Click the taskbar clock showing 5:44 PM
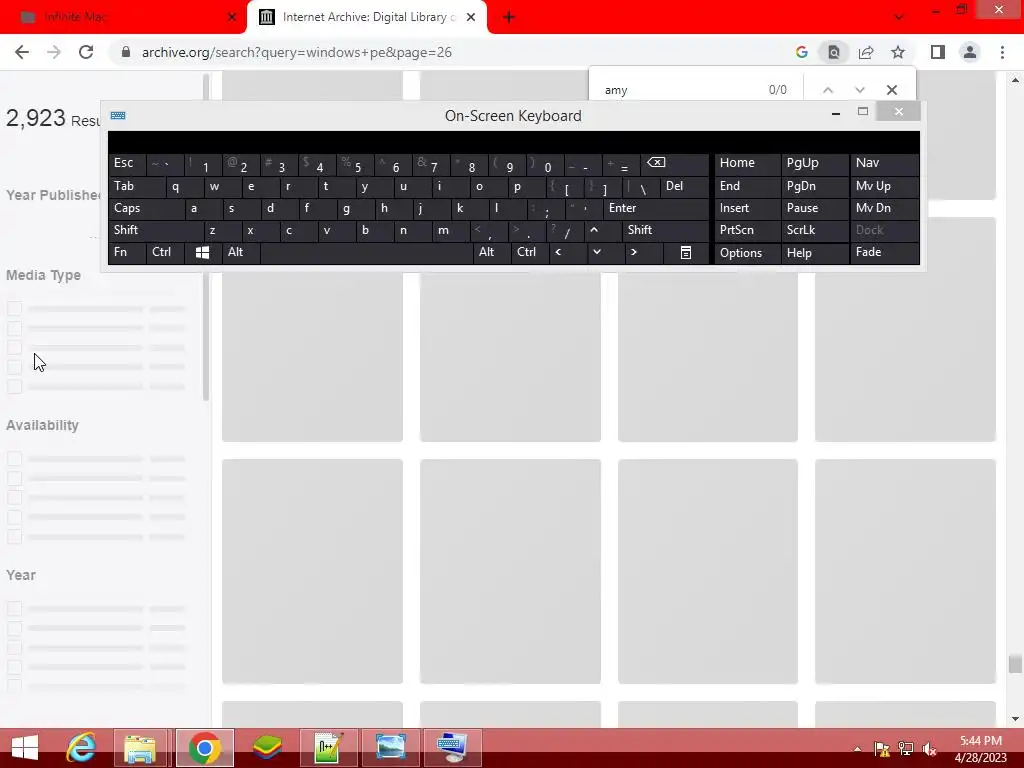The height and width of the screenshot is (768, 1024). coord(980,749)
